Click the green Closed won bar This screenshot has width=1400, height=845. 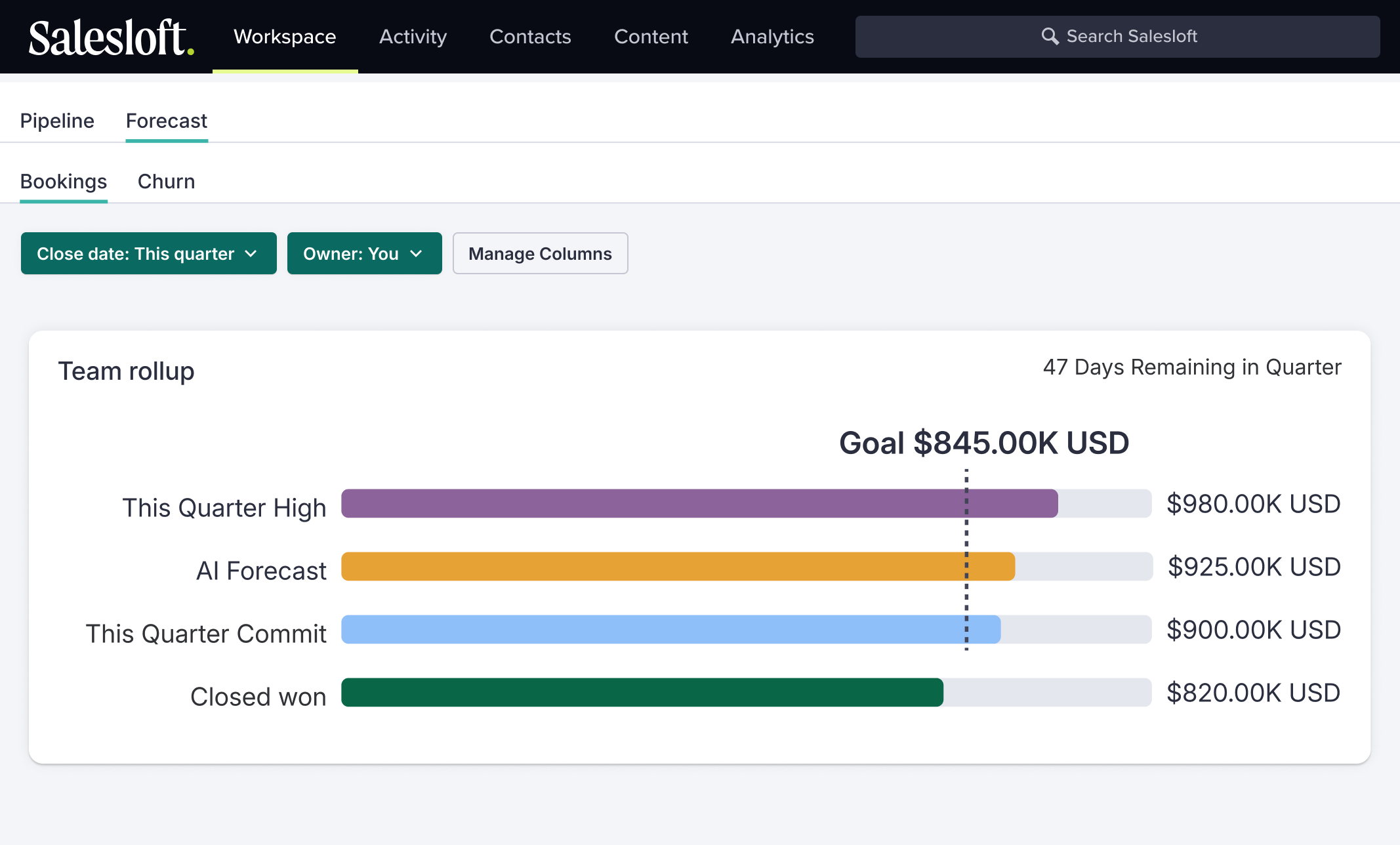coord(642,692)
